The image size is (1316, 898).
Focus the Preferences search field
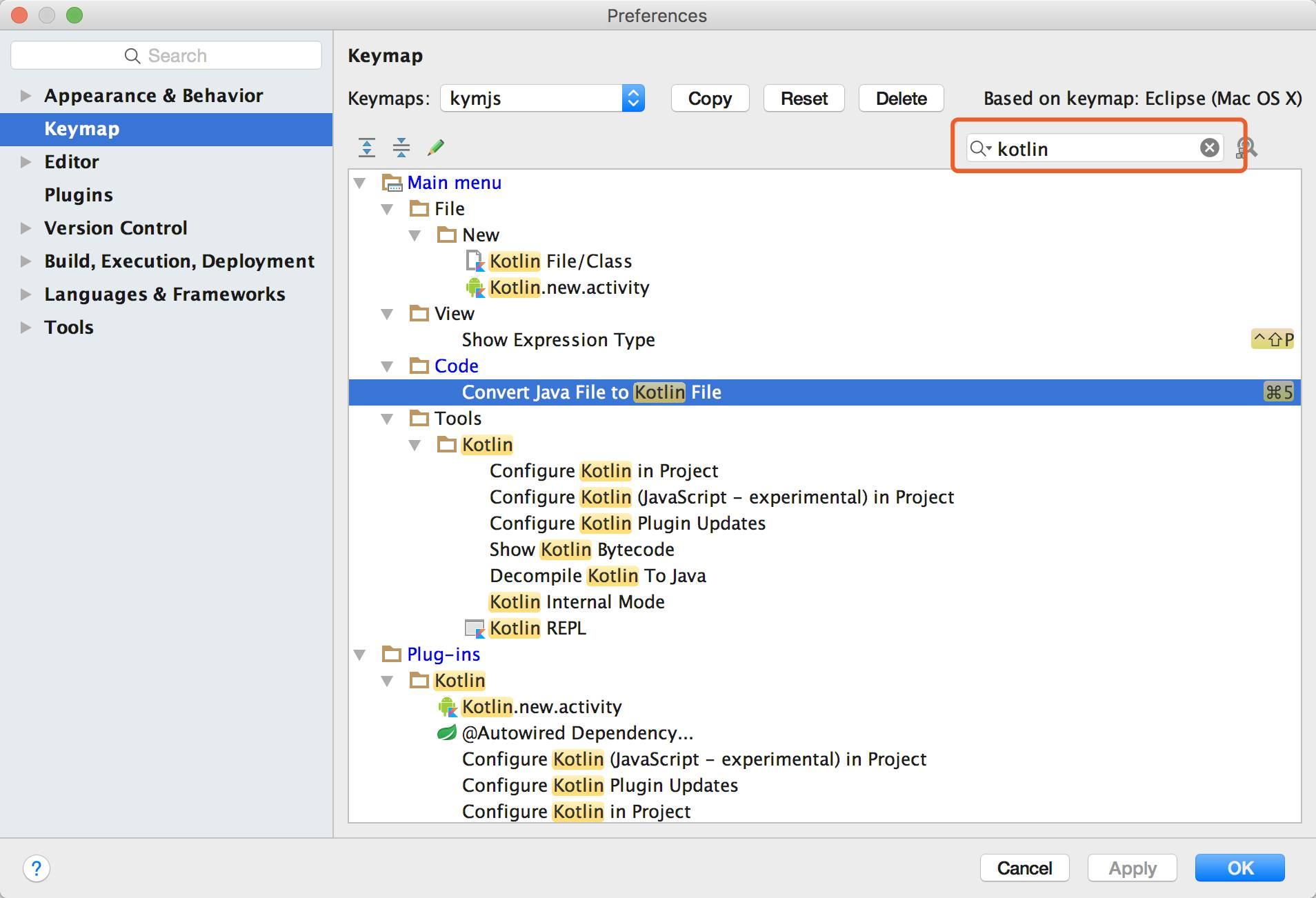(166, 56)
